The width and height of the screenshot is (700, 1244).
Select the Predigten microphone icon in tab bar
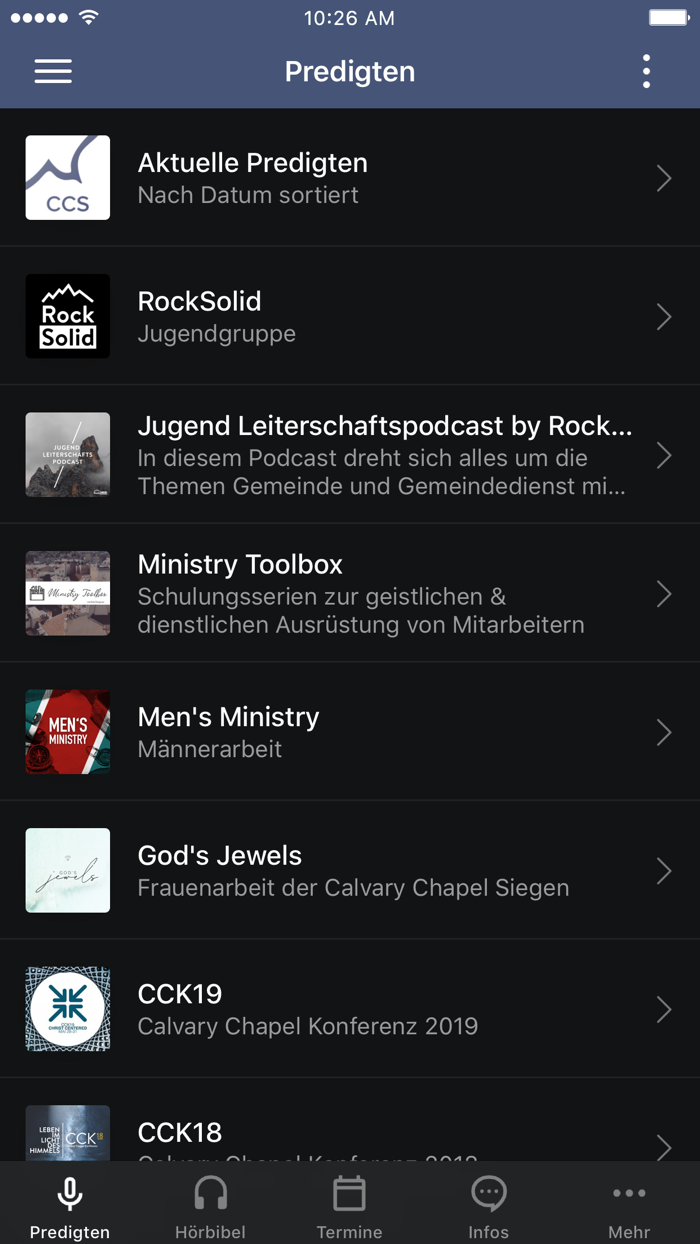(69, 1192)
